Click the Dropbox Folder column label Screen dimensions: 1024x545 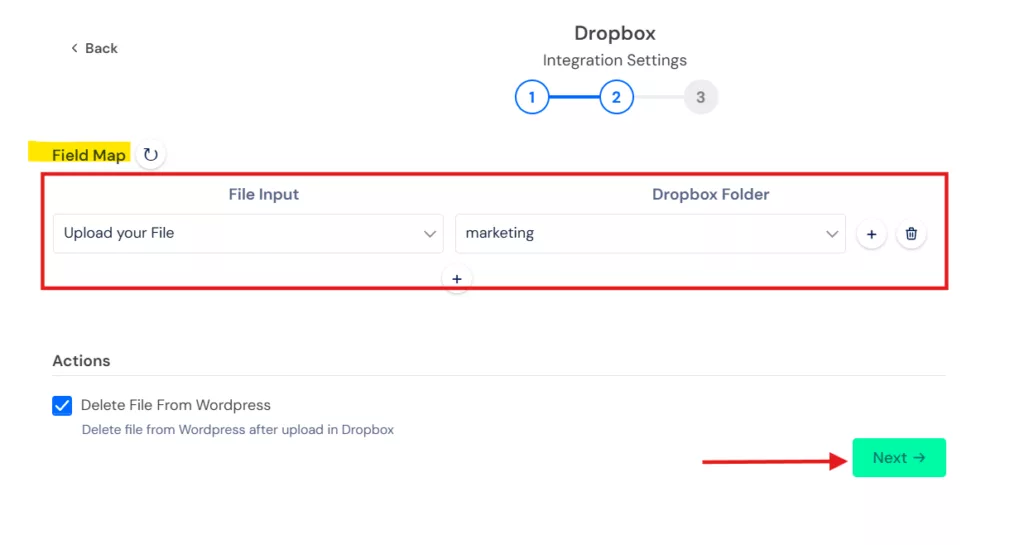[x=711, y=195]
